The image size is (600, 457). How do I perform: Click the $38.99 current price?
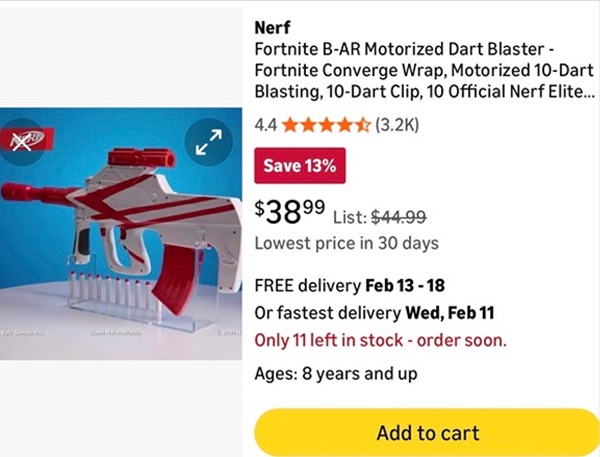point(289,211)
